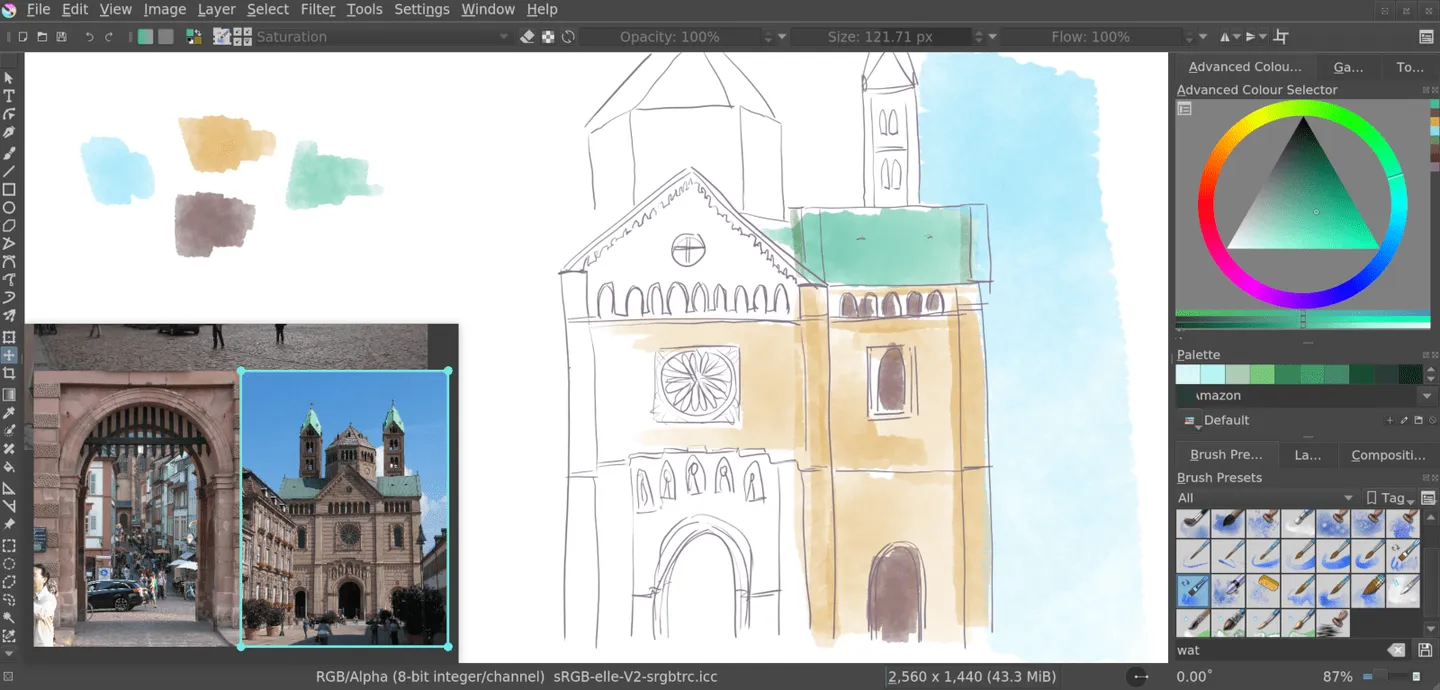Pick the Crop tool from the toolbox

click(9, 374)
